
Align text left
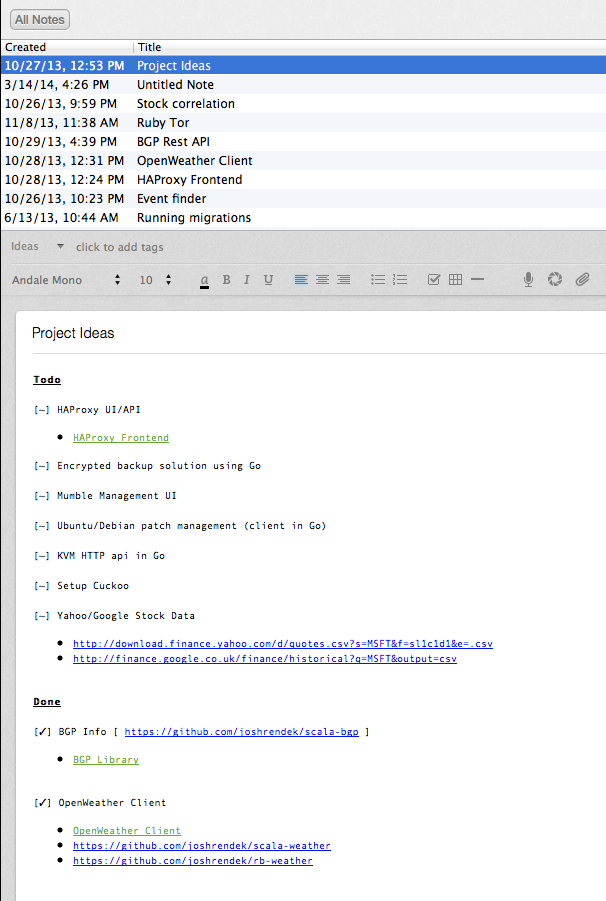301,280
